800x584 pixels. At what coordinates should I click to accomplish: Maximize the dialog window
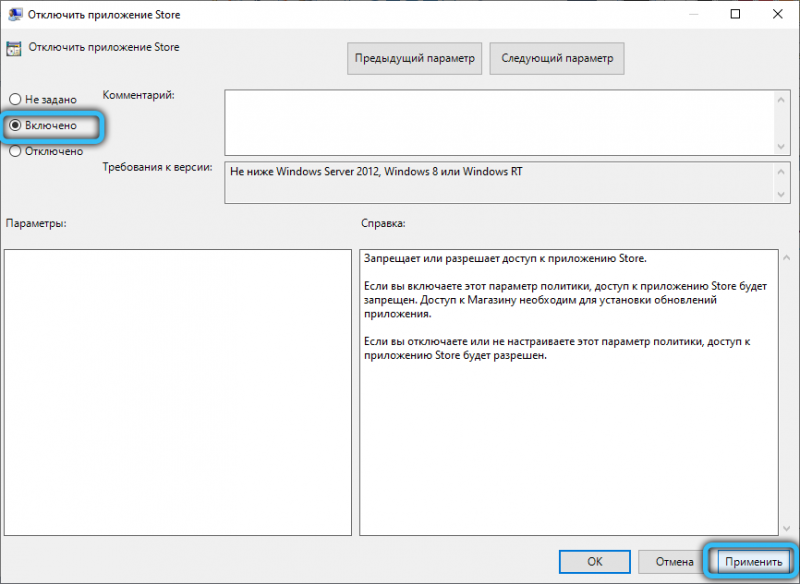click(735, 14)
